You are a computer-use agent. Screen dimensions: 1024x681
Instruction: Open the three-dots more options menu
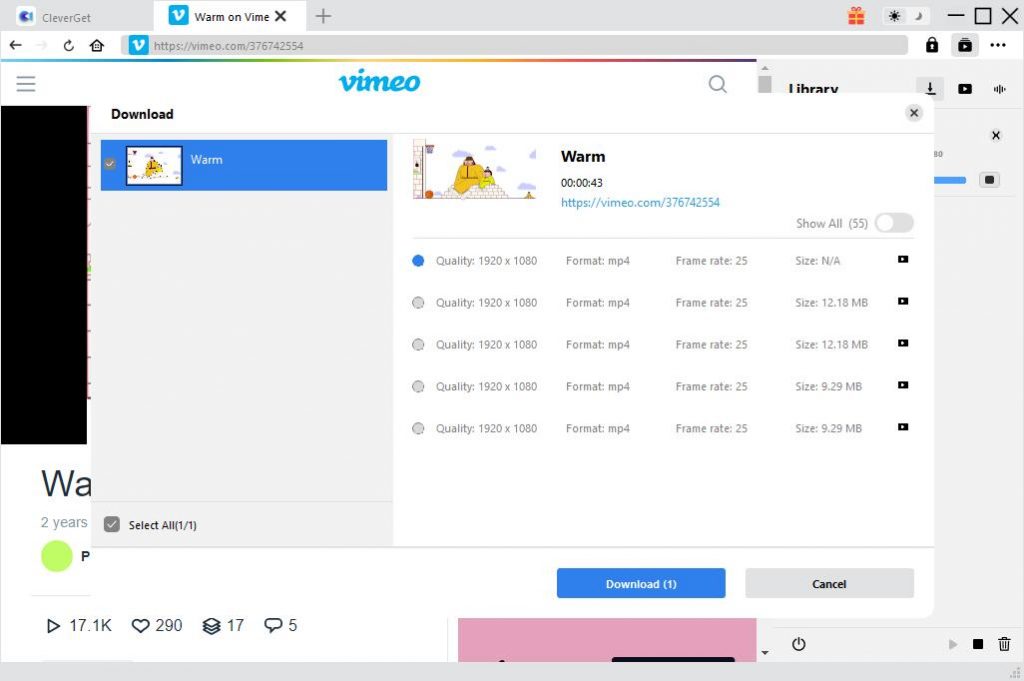coord(997,45)
